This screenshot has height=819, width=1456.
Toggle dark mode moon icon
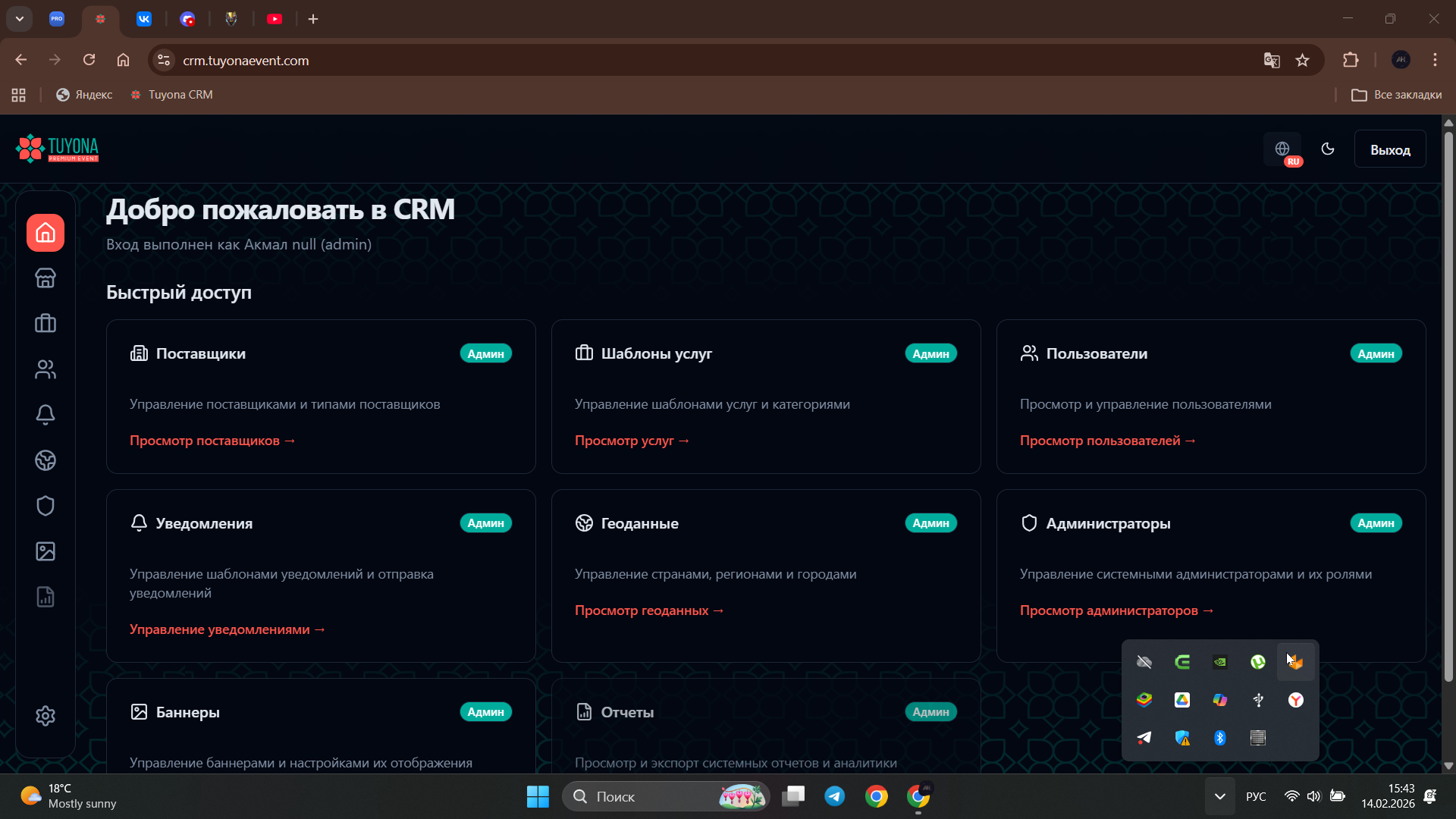[1328, 149]
